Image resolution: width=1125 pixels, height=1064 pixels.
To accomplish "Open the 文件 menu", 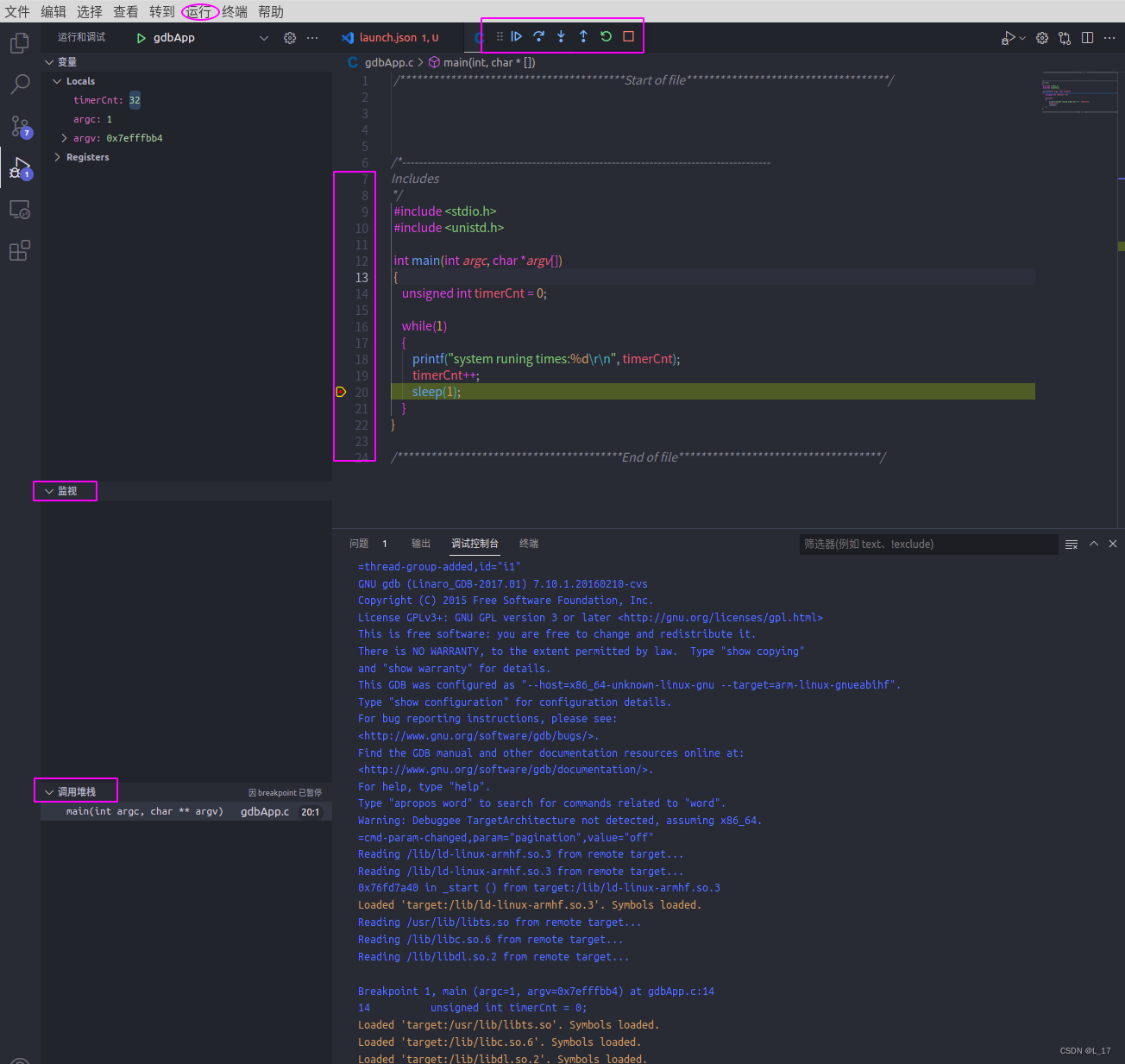I will (x=17, y=12).
